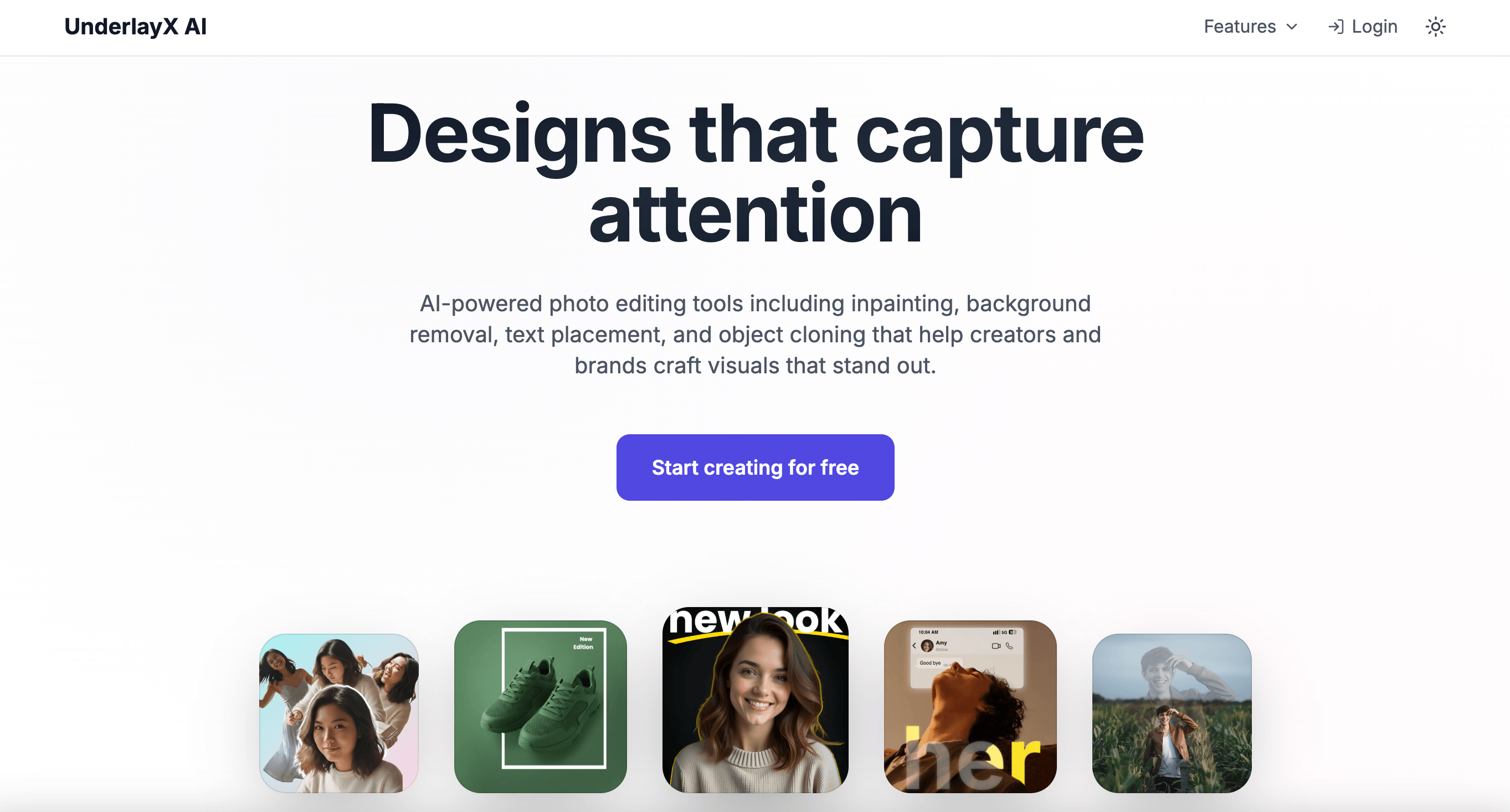Expand the Features chevron arrow
This screenshot has height=812, width=1510.
1291,27
